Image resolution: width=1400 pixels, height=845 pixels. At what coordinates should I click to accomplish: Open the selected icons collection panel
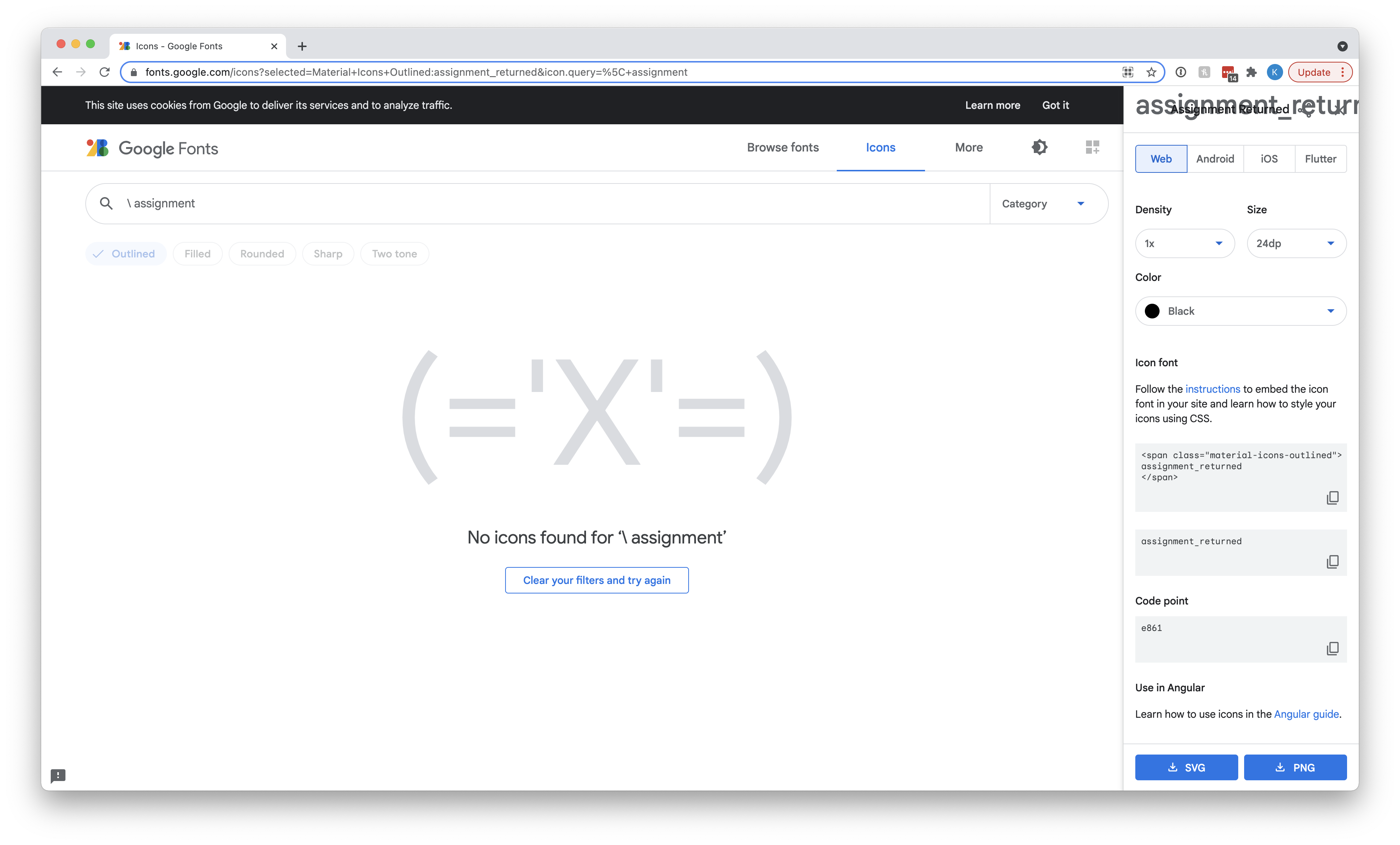1092,147
